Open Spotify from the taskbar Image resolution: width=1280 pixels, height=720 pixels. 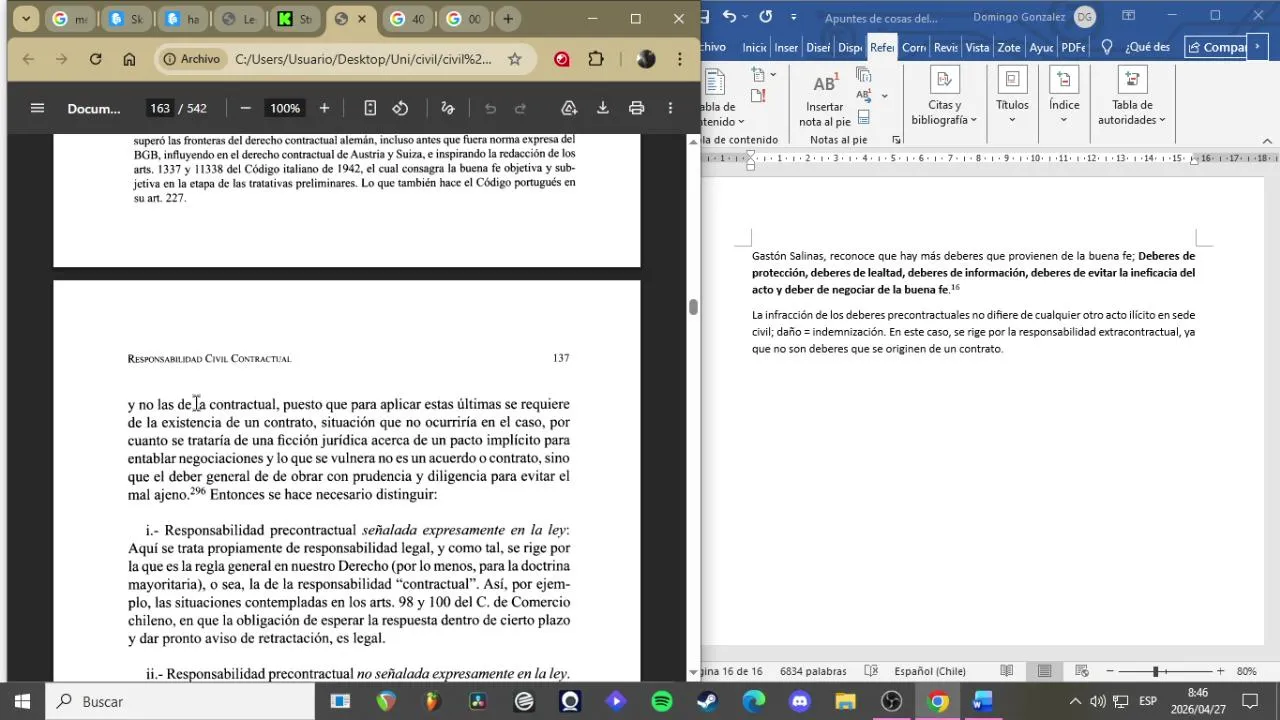tap(662, 702)
